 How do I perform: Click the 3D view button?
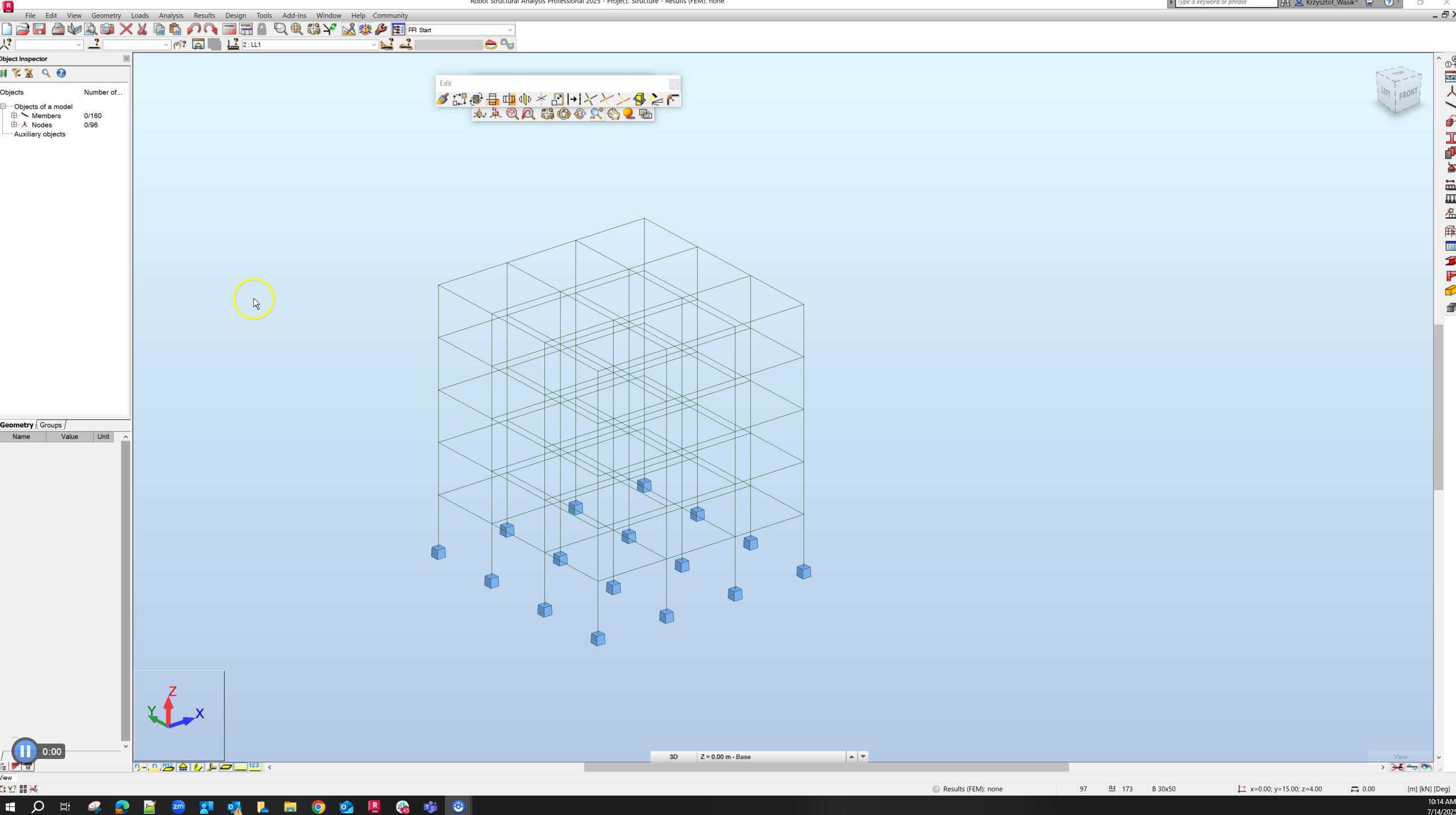coord(673,757)
